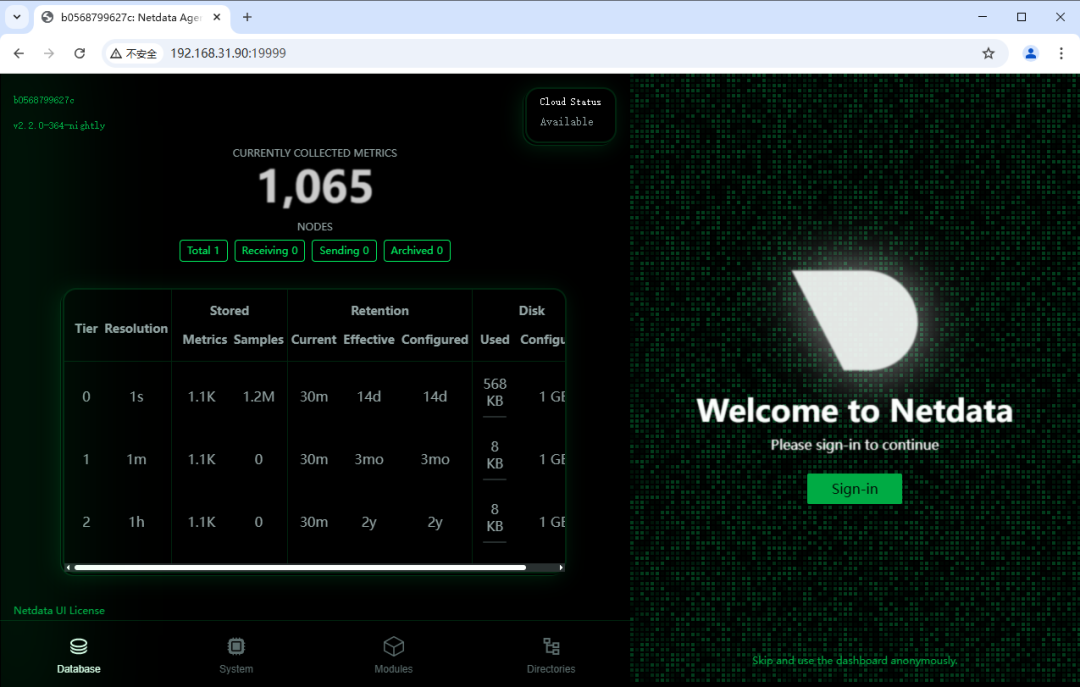
Task: Open the browser profile avatar
Action: pyautogui.click(x=1030, y=53)
